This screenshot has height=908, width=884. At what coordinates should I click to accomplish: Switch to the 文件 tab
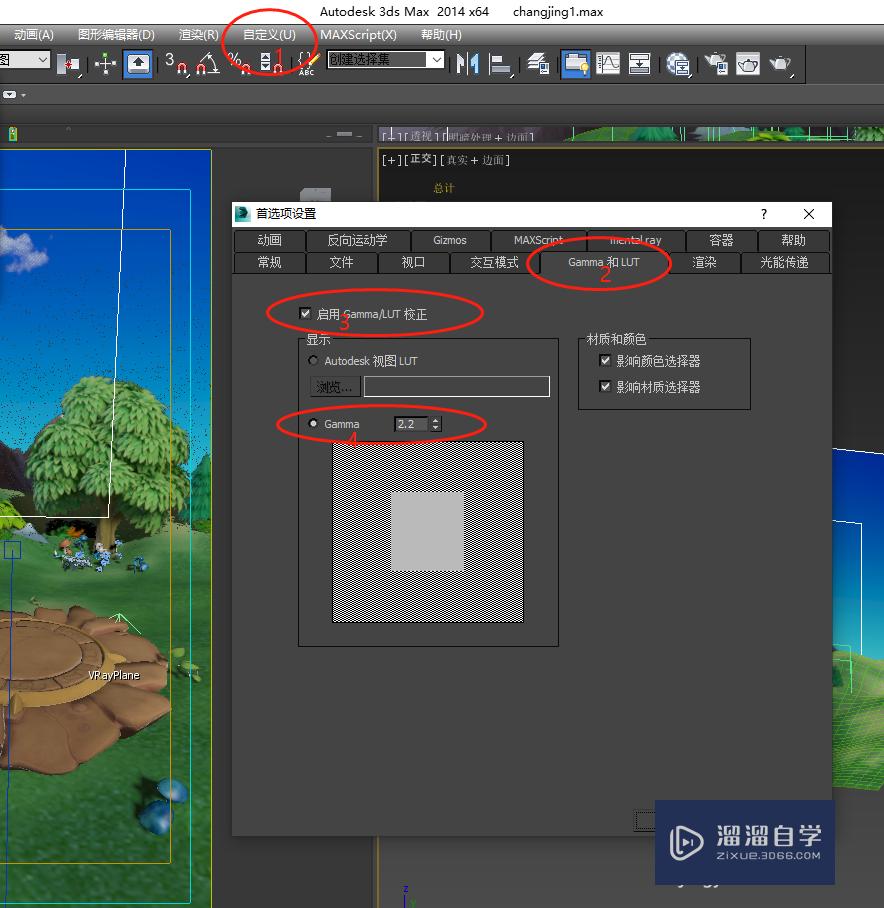pyautogui.click(x=342, y=262)
